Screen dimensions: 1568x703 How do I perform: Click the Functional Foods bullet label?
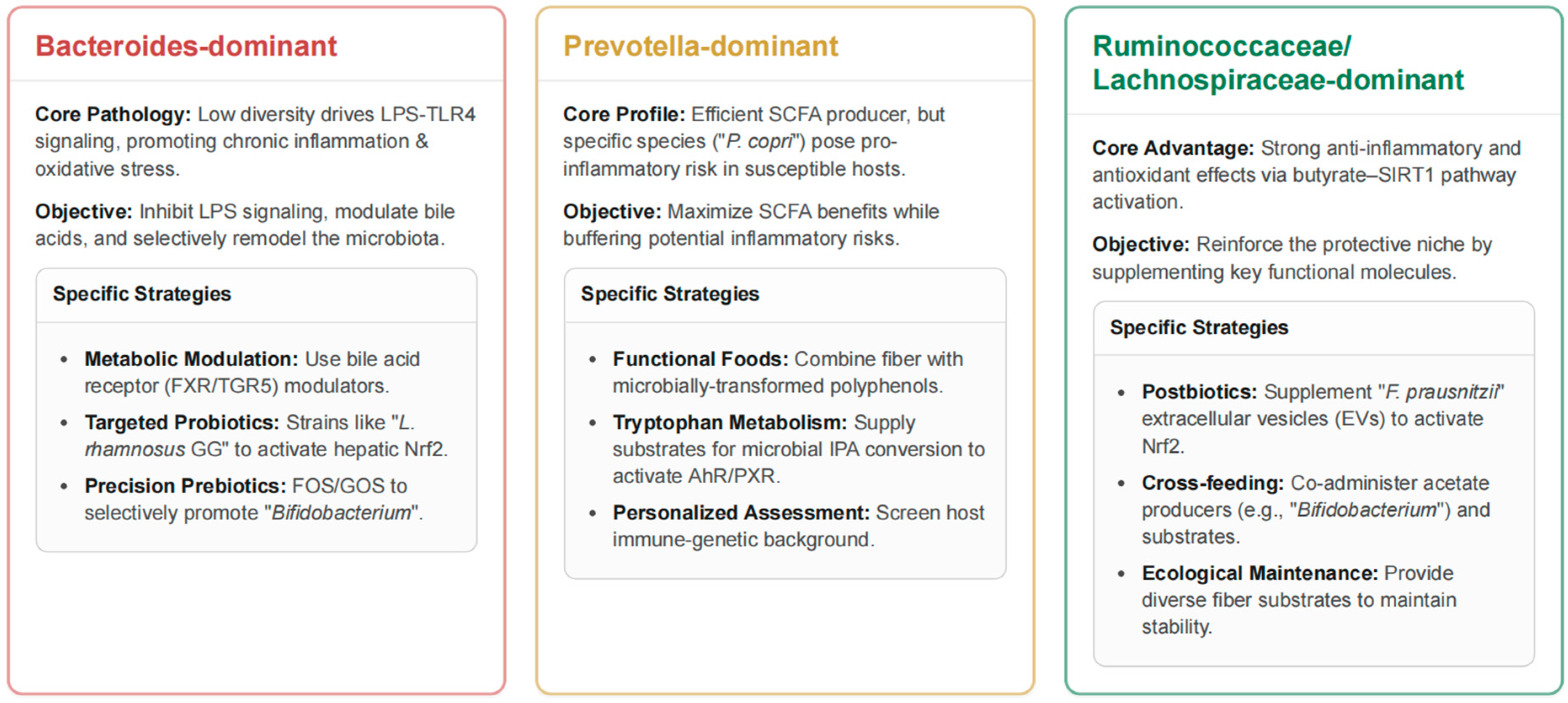click(x=700, y=359)
